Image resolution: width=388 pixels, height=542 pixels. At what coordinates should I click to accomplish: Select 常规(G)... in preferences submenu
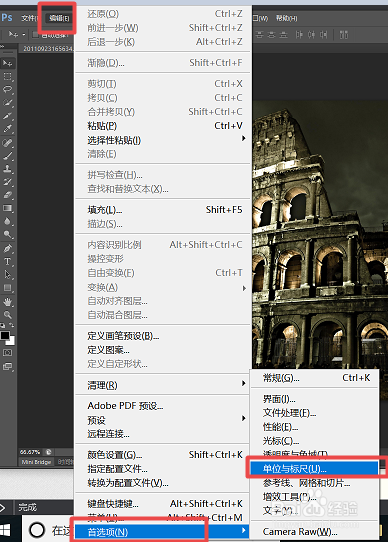point(314,378)
